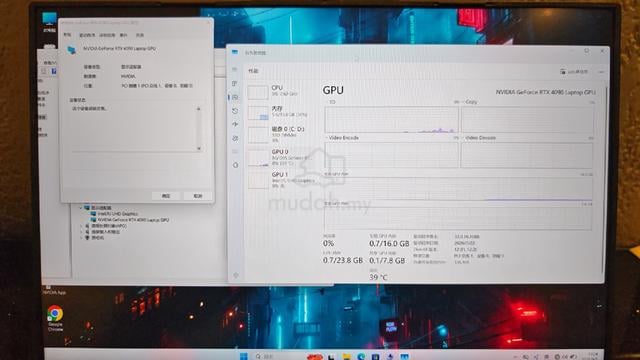This screenshot has width=640, height=360.
Task: Click the display adapter icon in properties dialog
Action: tap(72, 51)
